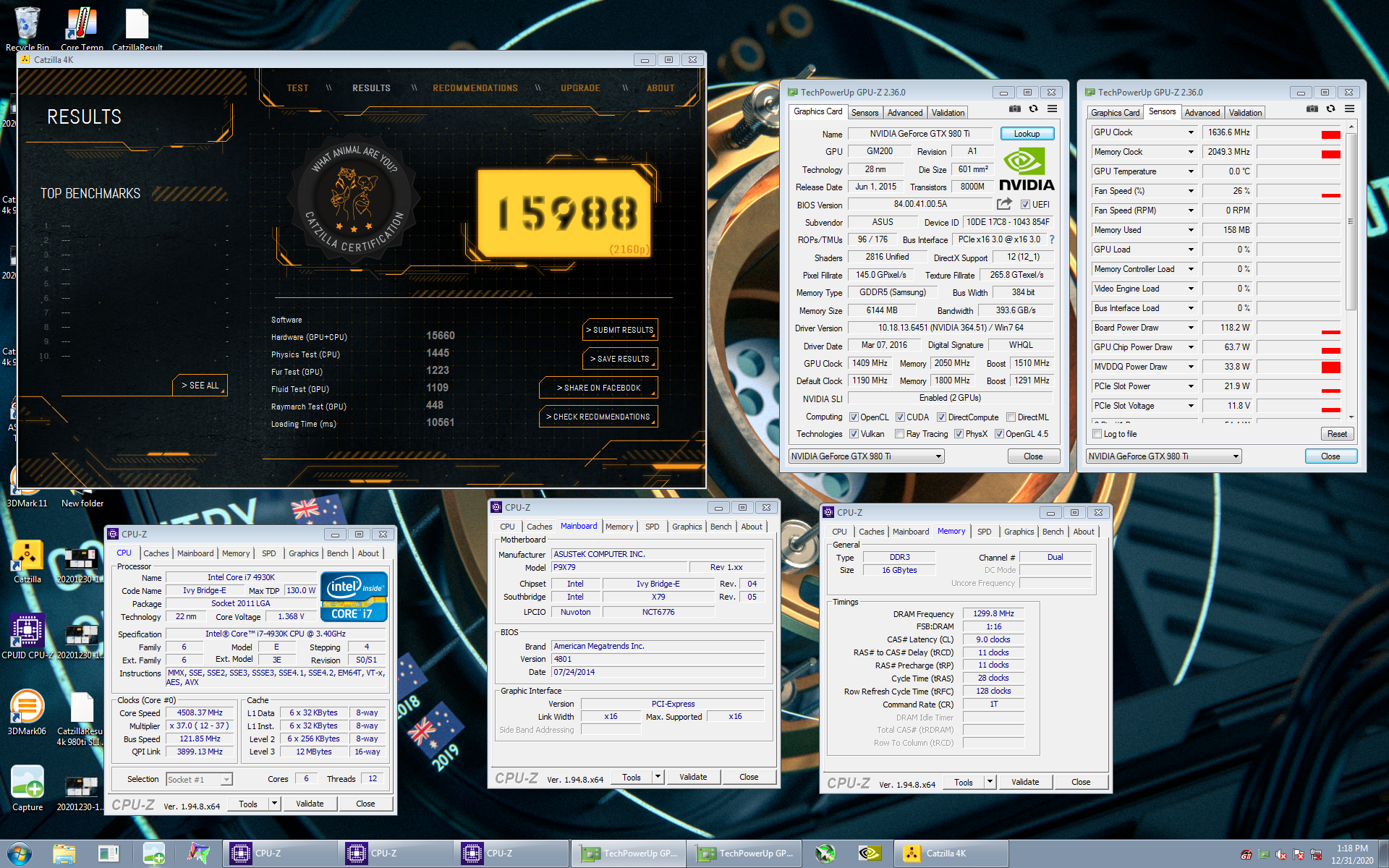Click the NVIDIA icon in the taskbar

(x=868, y=854)
